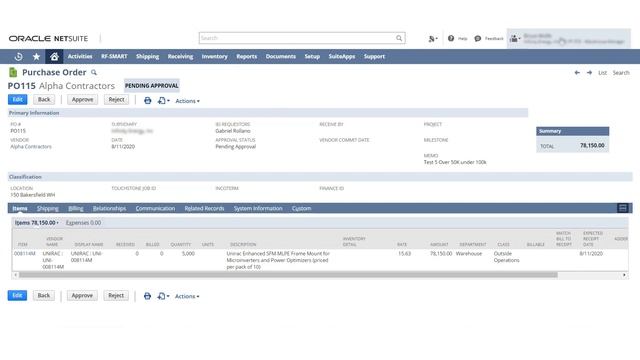The image size is (640, 360).
Task: Open the Receiving menu
Action: [x=180, y=56]
